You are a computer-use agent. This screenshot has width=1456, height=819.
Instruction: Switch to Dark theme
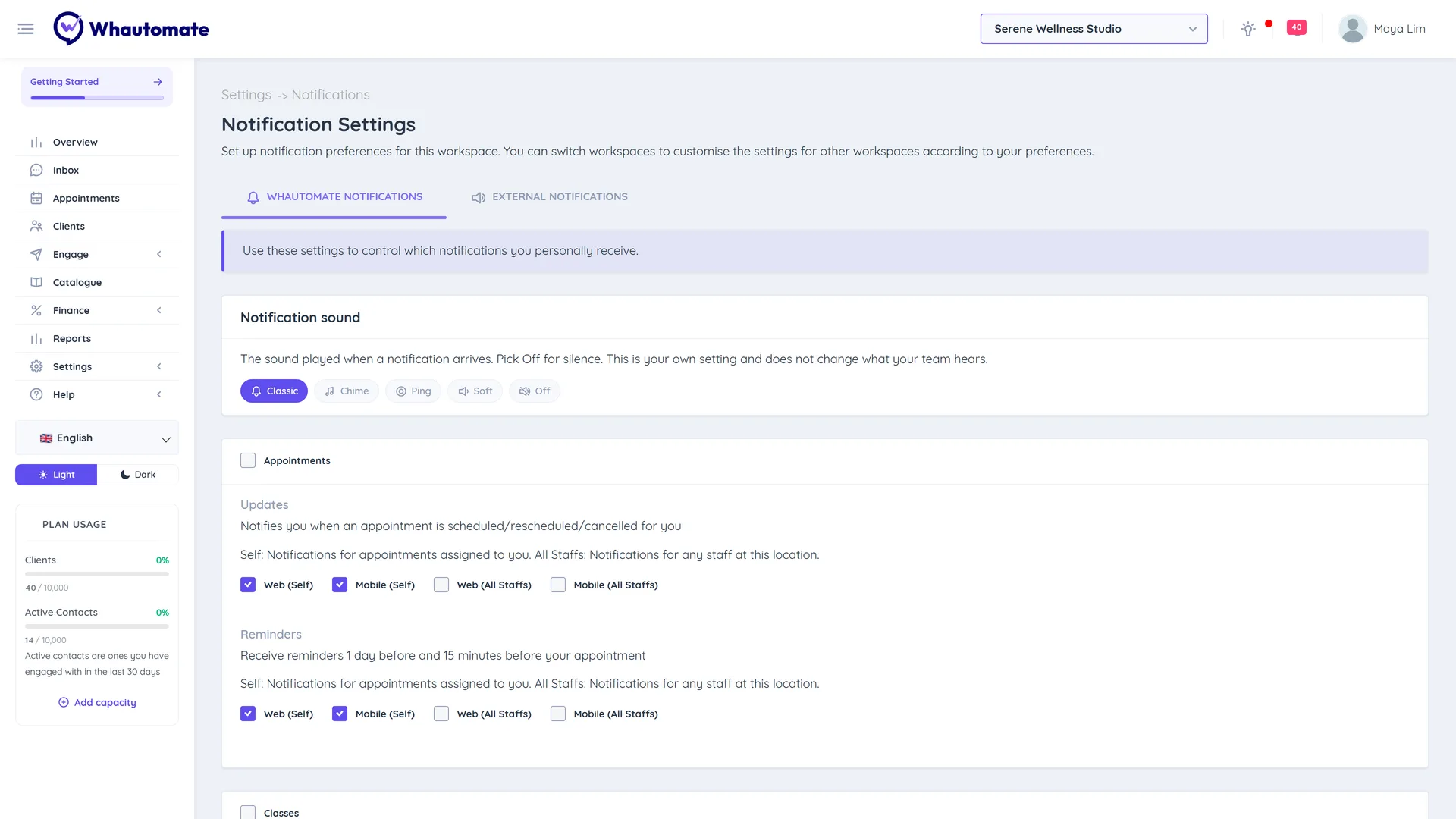coord(138,475)
